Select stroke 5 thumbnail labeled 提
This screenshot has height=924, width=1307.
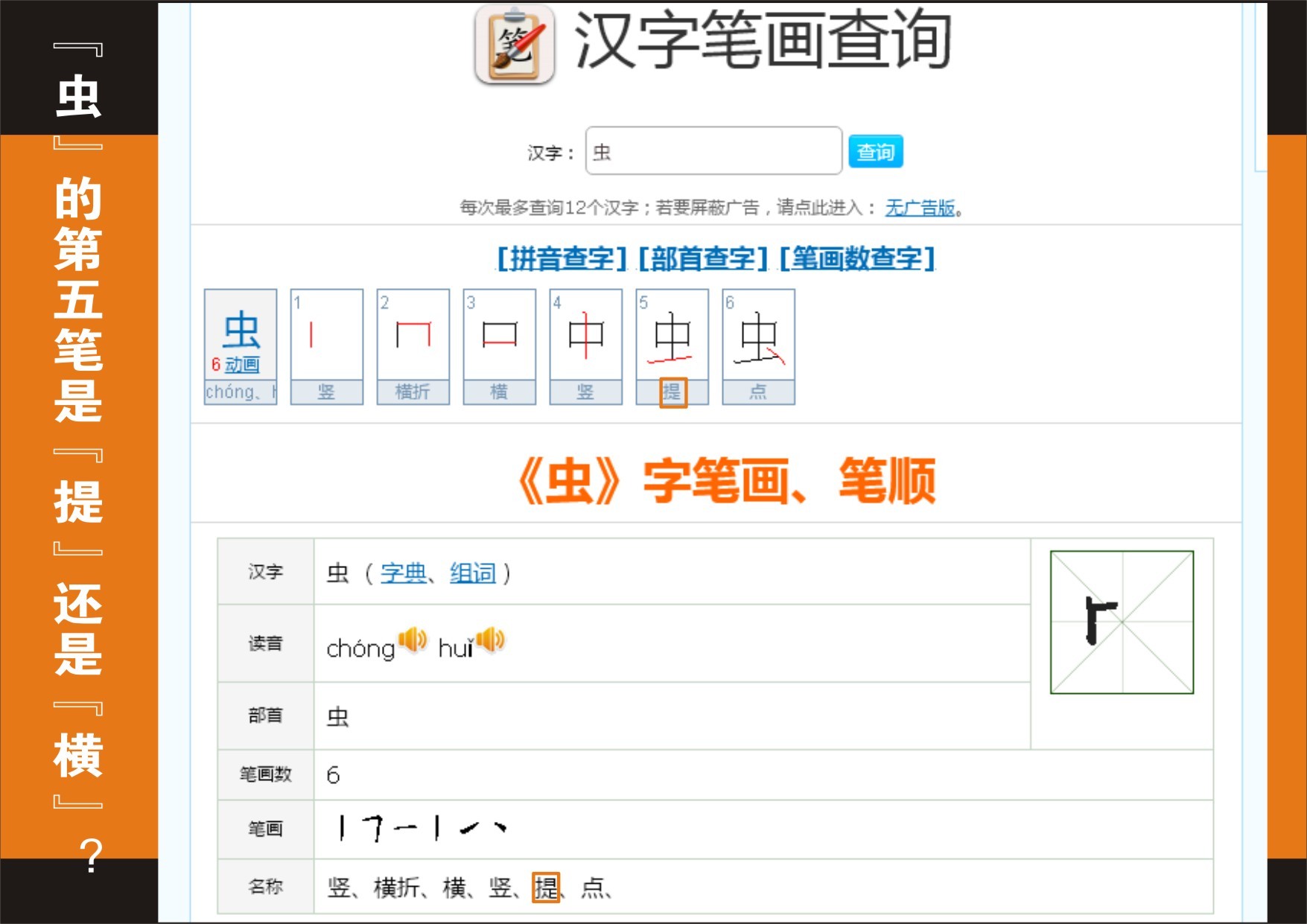click(672, 346)
